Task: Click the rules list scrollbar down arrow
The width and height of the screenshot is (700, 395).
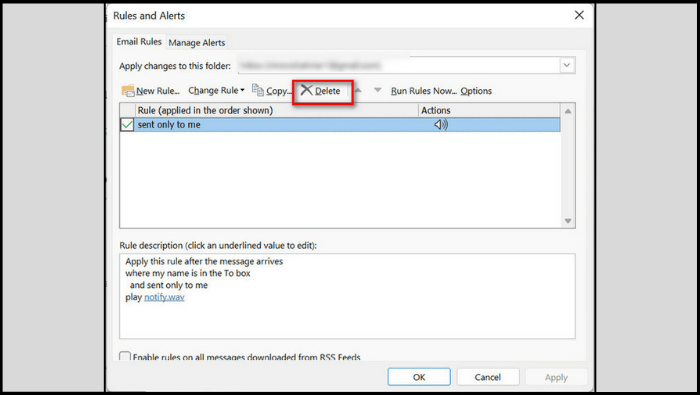Action: pos(568,221)
